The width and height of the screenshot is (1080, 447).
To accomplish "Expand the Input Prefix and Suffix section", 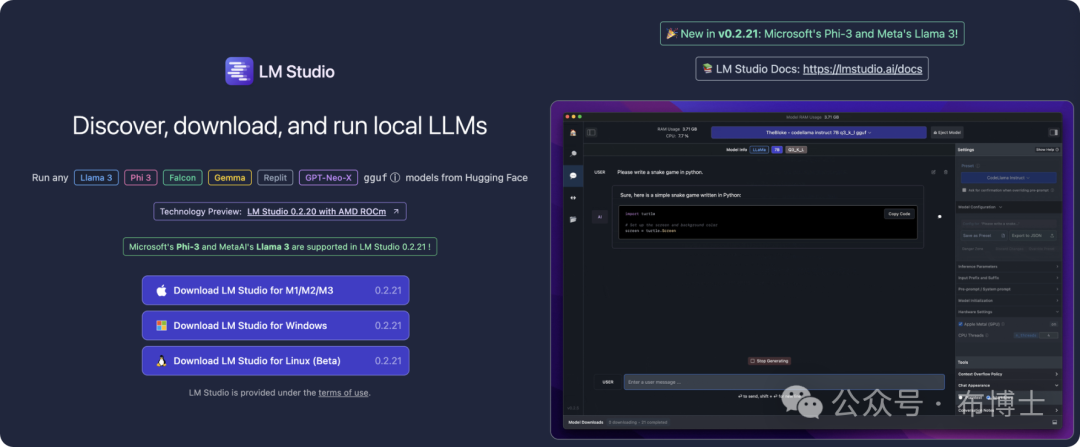I will (1007, 278).
